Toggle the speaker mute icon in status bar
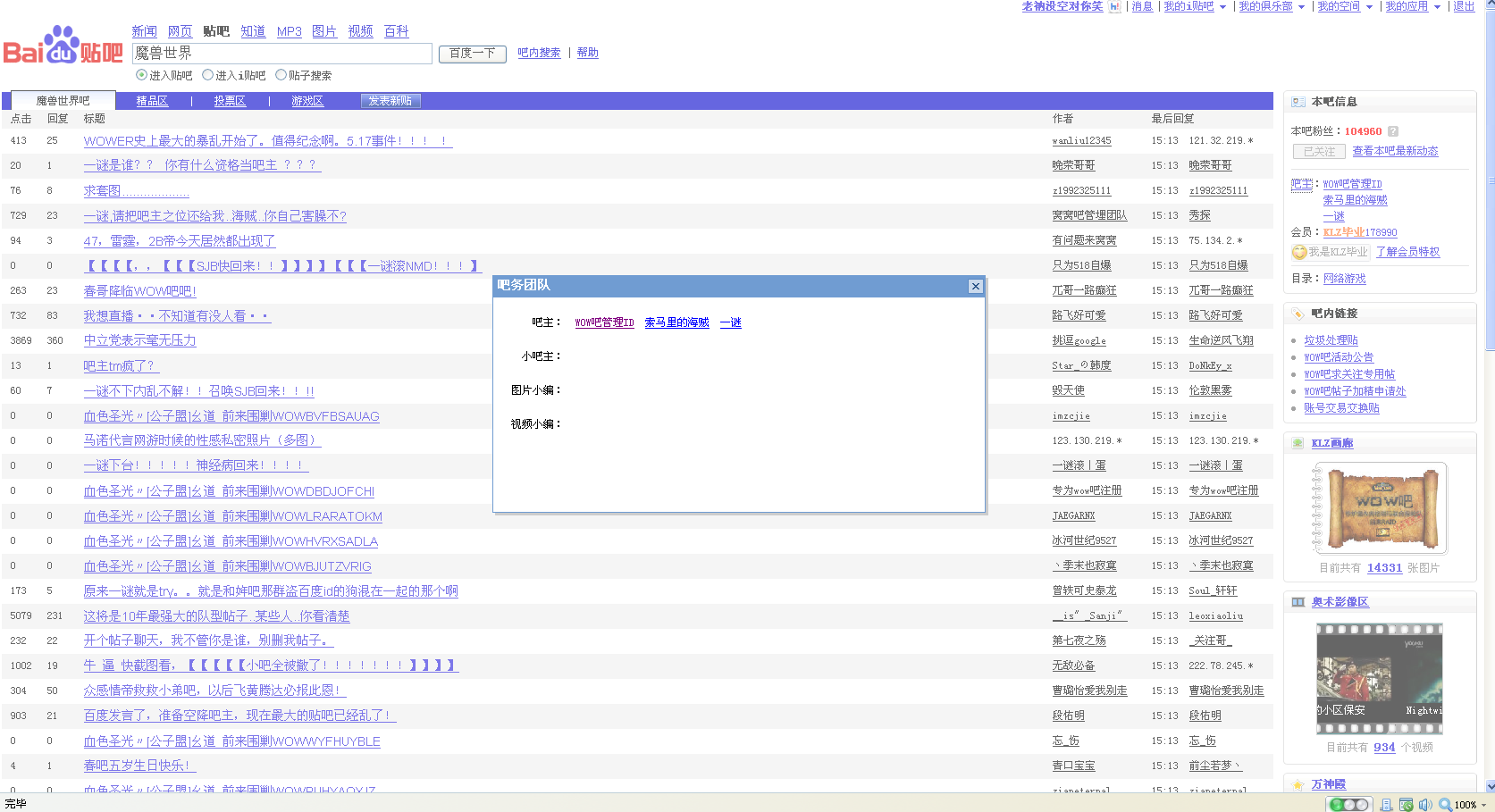This screenshot has height=812, width=1495. [1424, 805]
